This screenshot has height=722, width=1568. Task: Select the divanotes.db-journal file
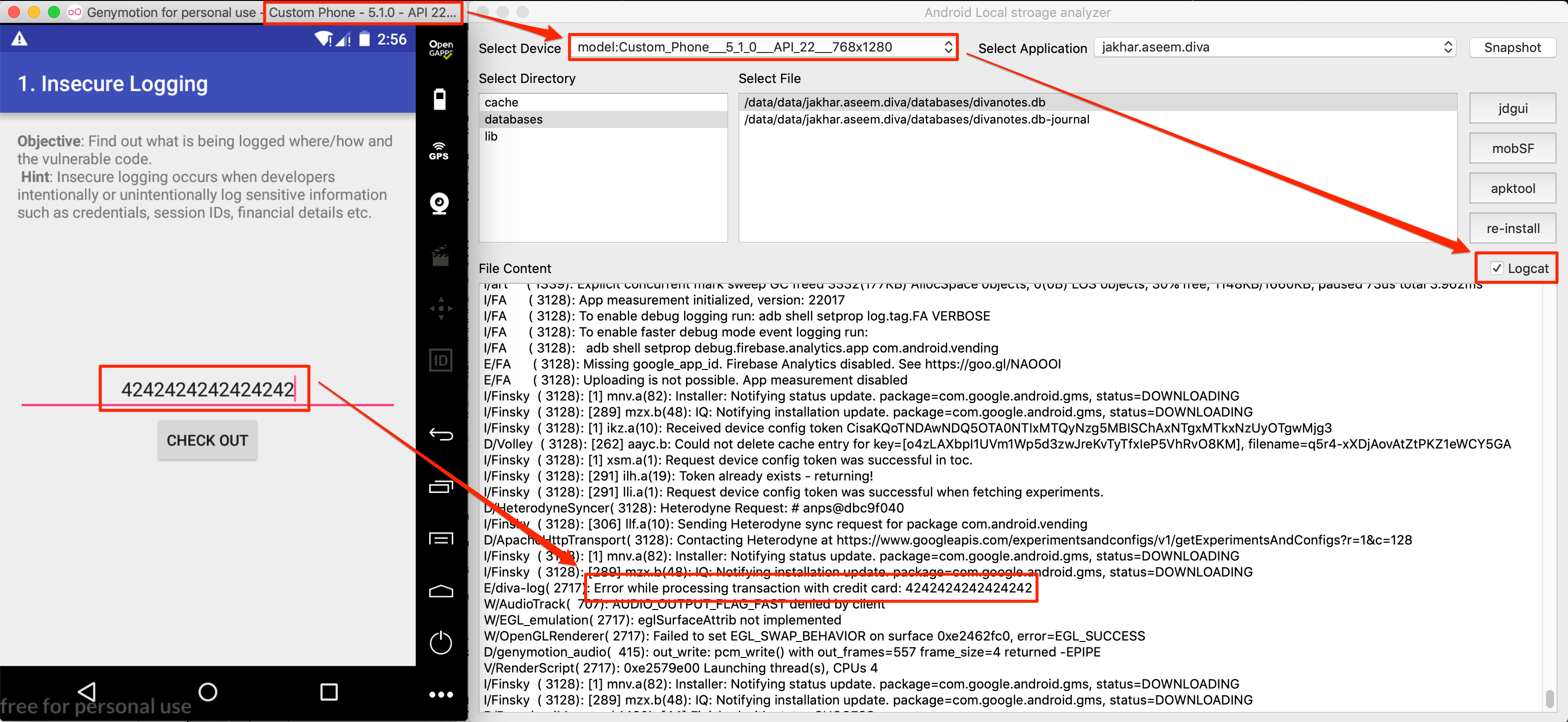916,119
